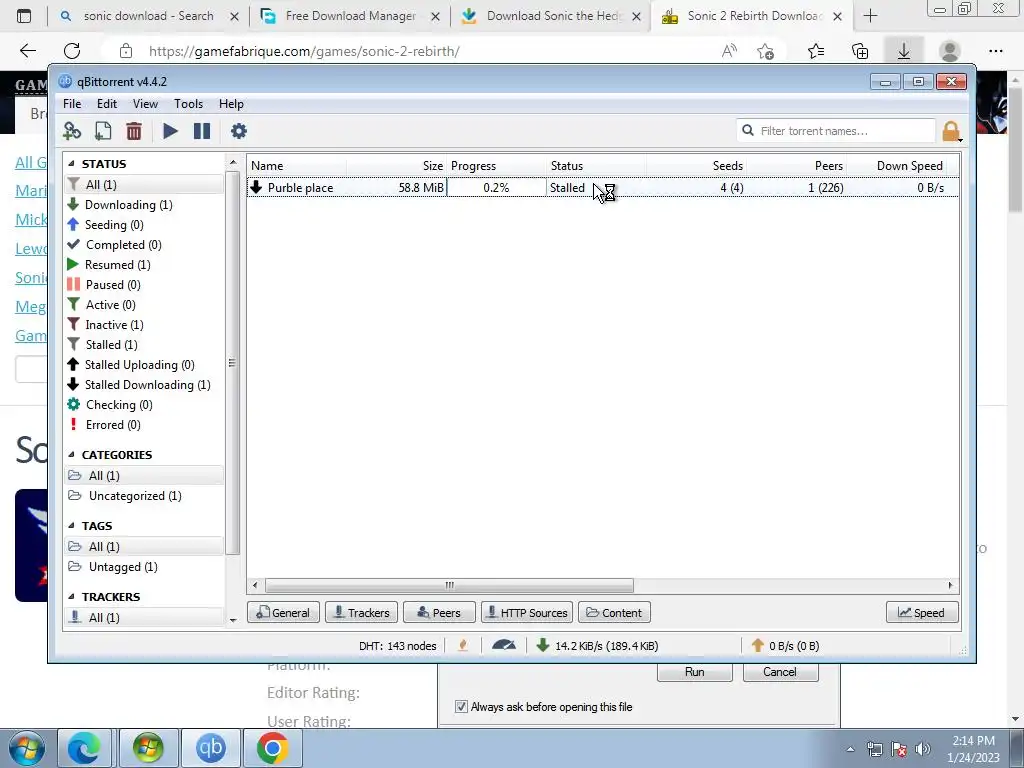
Task: Click the Speed graph button
Action: pyautogui.click(x=922, y=613)
